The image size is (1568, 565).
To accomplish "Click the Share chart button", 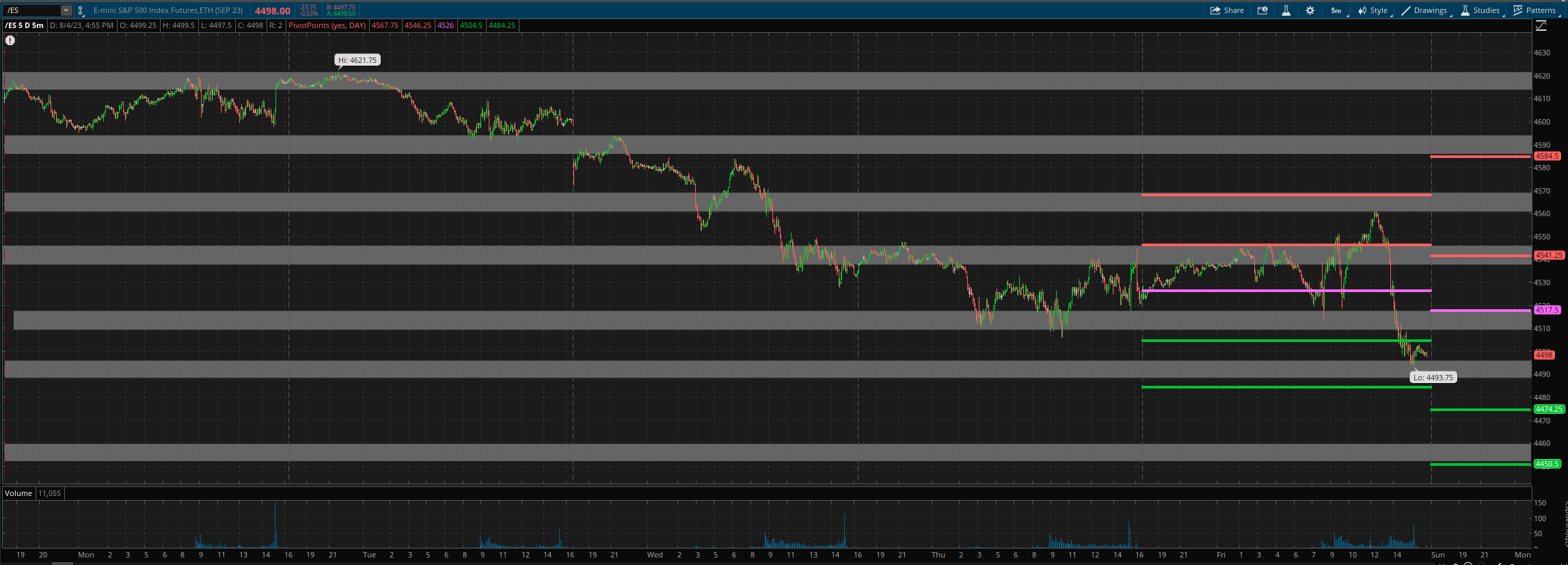I will tap(1227, 10).
